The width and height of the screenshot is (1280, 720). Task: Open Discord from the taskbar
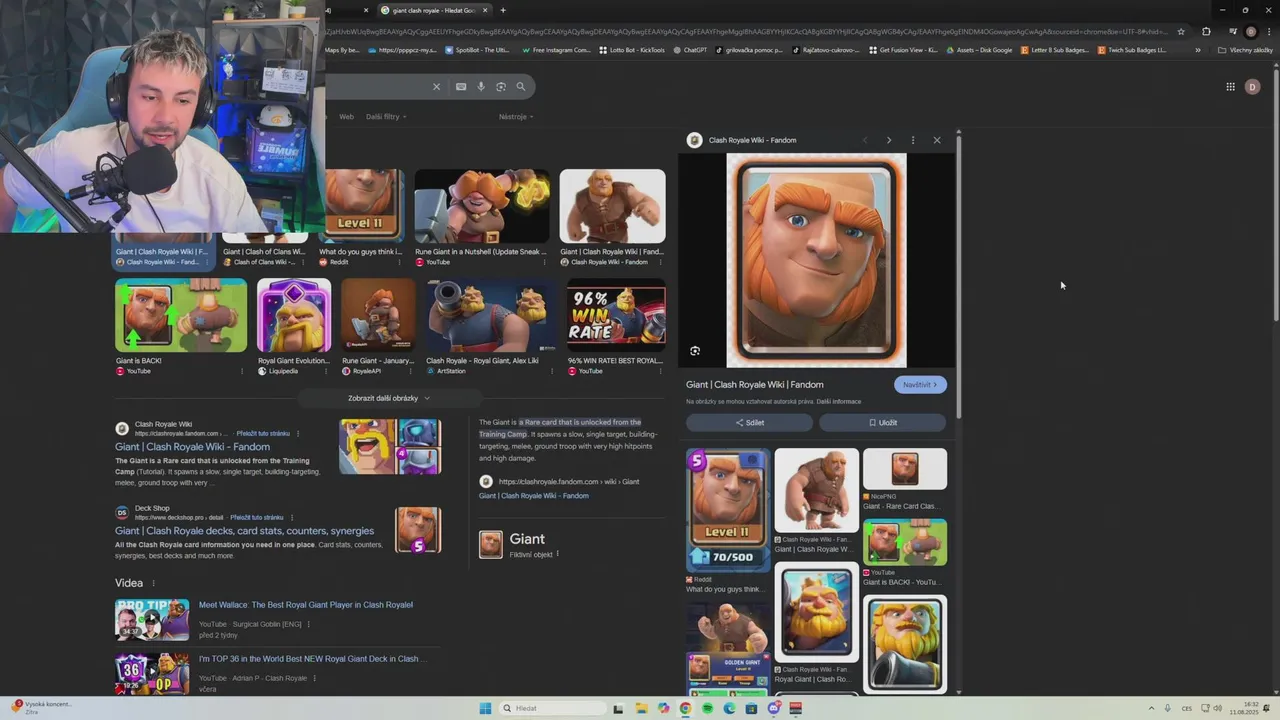point(774,708)
